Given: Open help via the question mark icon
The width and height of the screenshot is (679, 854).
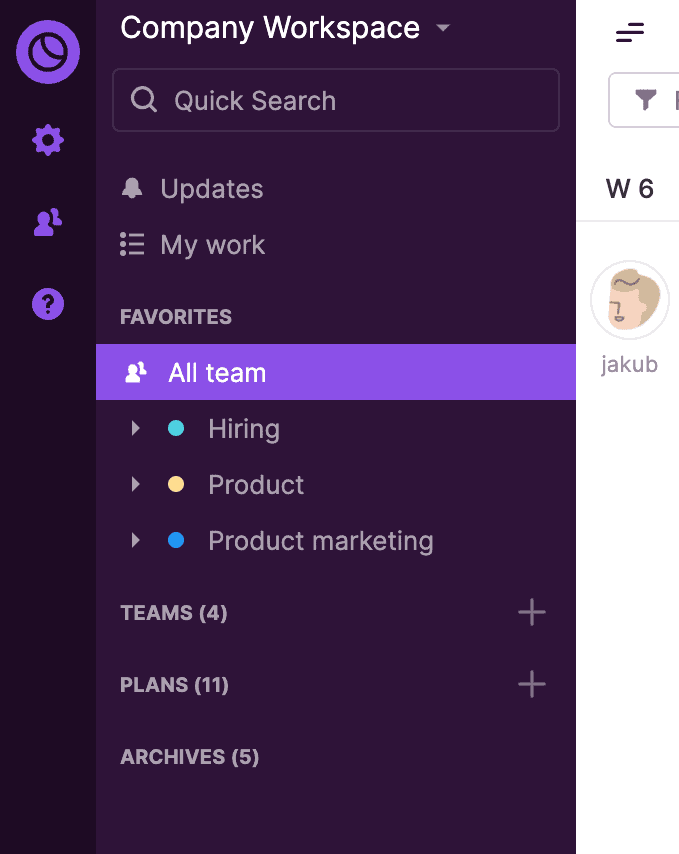Looking at the screenshot, I should (48, 303).
